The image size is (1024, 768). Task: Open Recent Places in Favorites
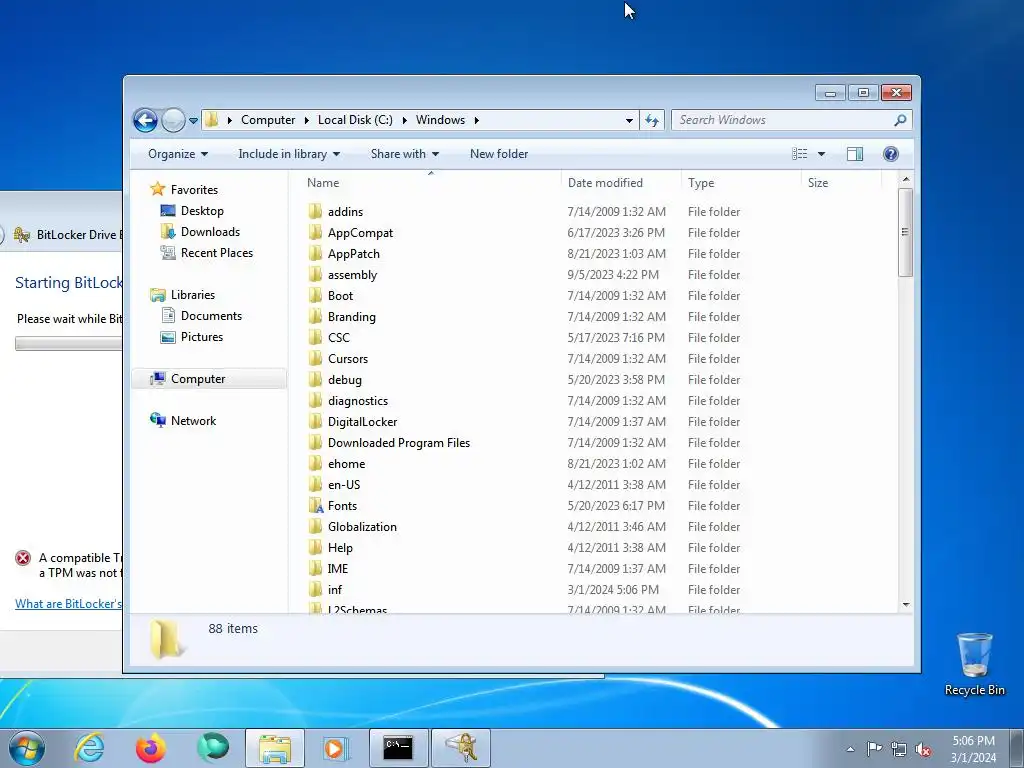216,253
